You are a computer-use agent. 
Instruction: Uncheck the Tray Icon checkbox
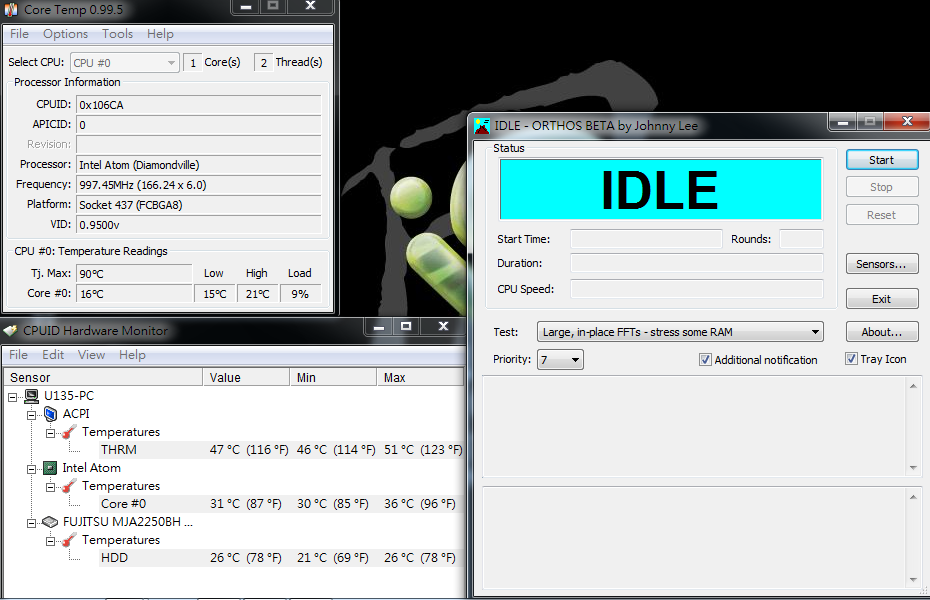coord(852,359)
